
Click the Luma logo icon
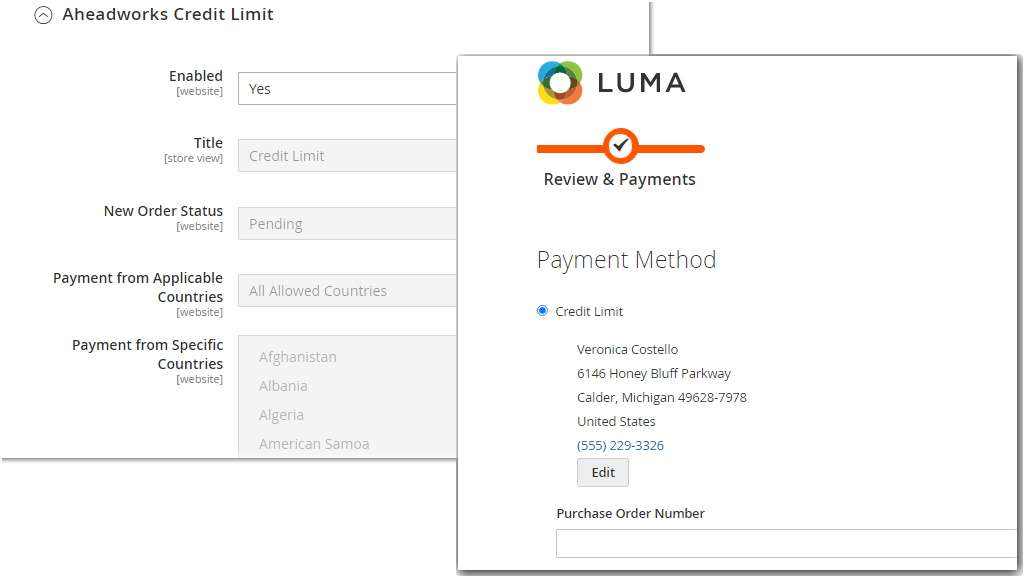pyautogui.click(x=560, y=83)
